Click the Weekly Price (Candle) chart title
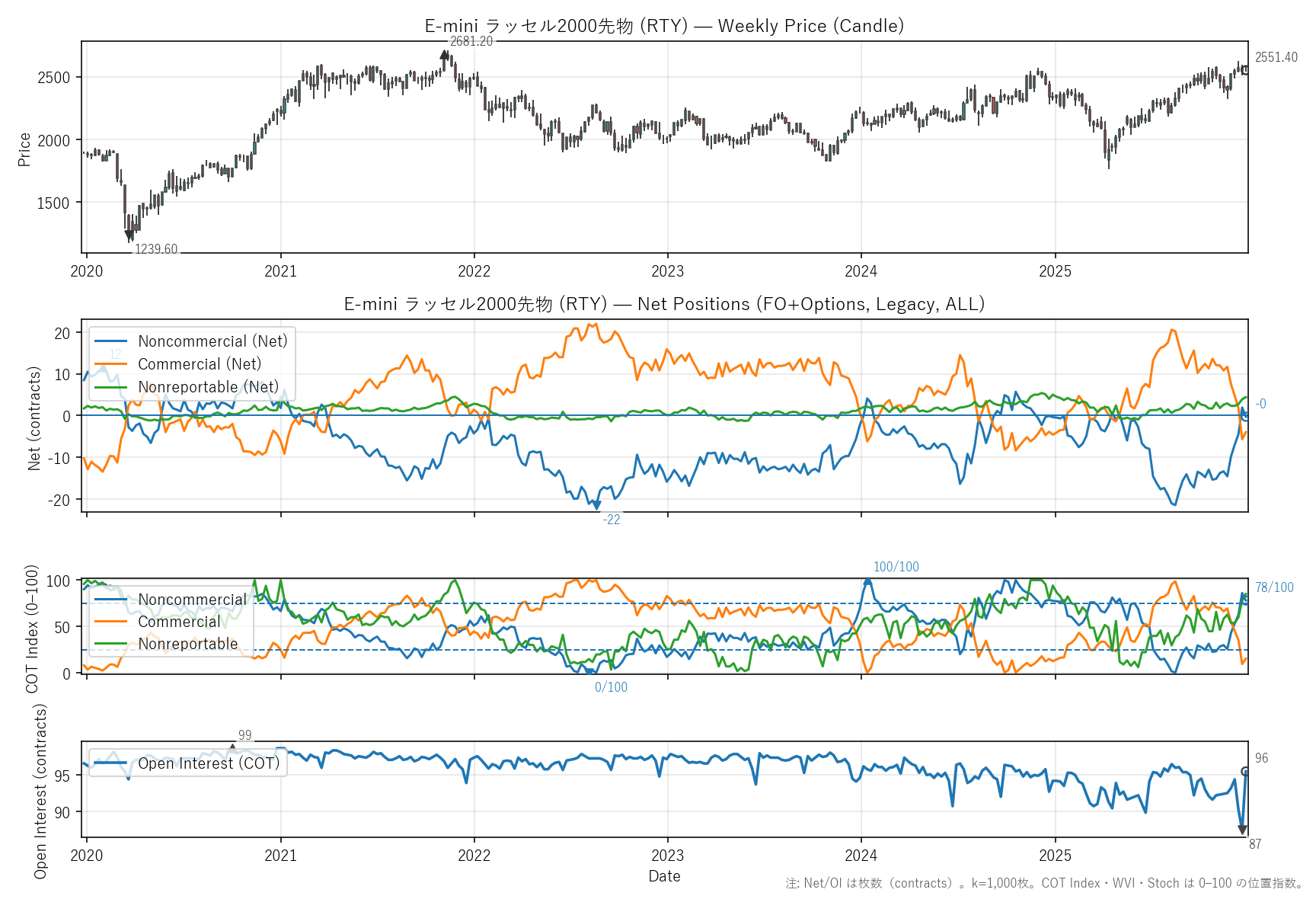This screenshot has height=899, width=1316. point(664,26)
